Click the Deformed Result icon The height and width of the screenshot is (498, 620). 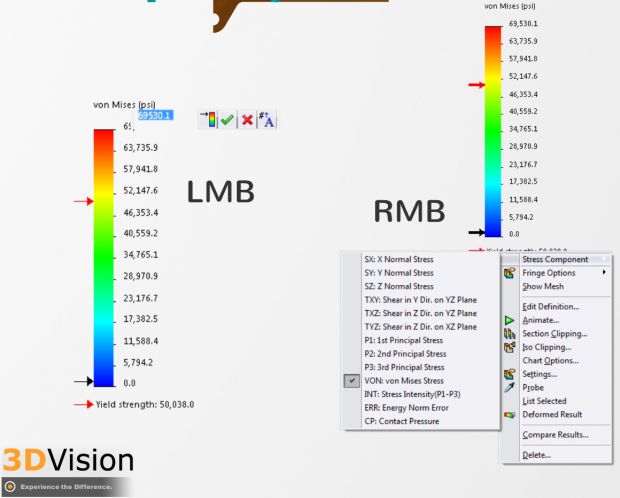tap(510, 414)
